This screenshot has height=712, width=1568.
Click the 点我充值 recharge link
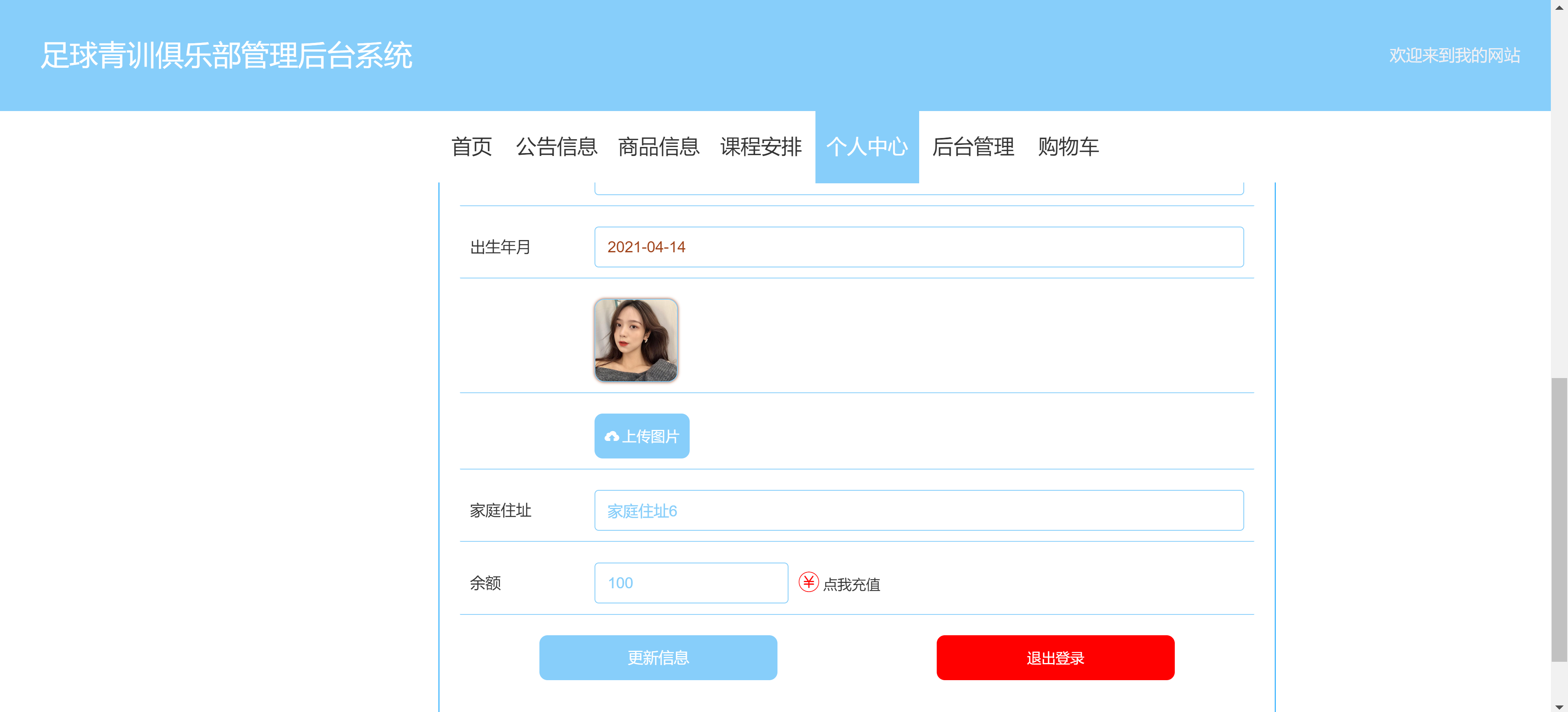[x=851, y=584]
